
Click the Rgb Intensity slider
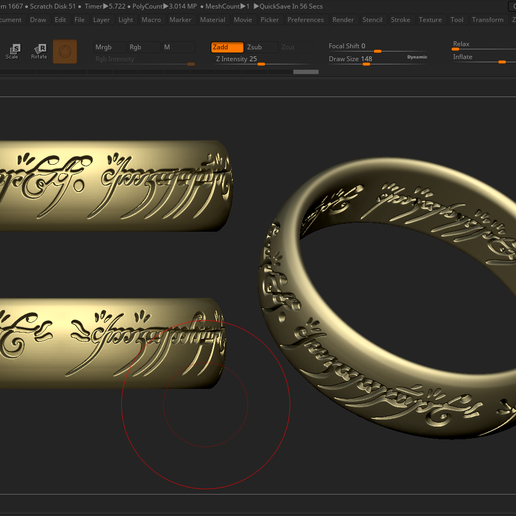click(x=144, y=60)
